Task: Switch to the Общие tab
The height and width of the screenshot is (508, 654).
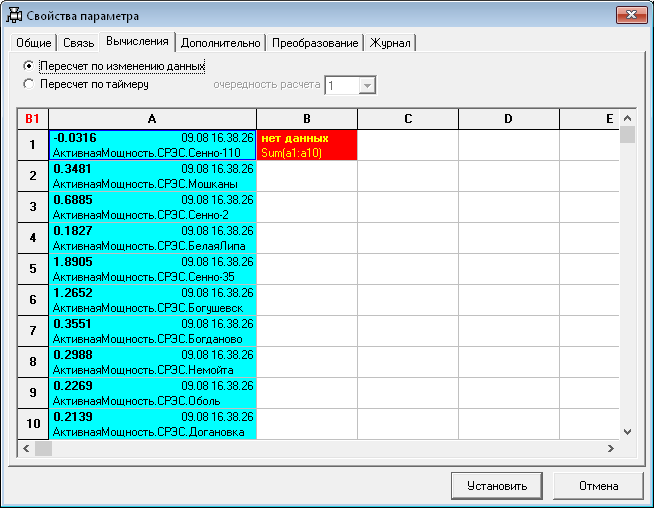Action: click(33, 43)
